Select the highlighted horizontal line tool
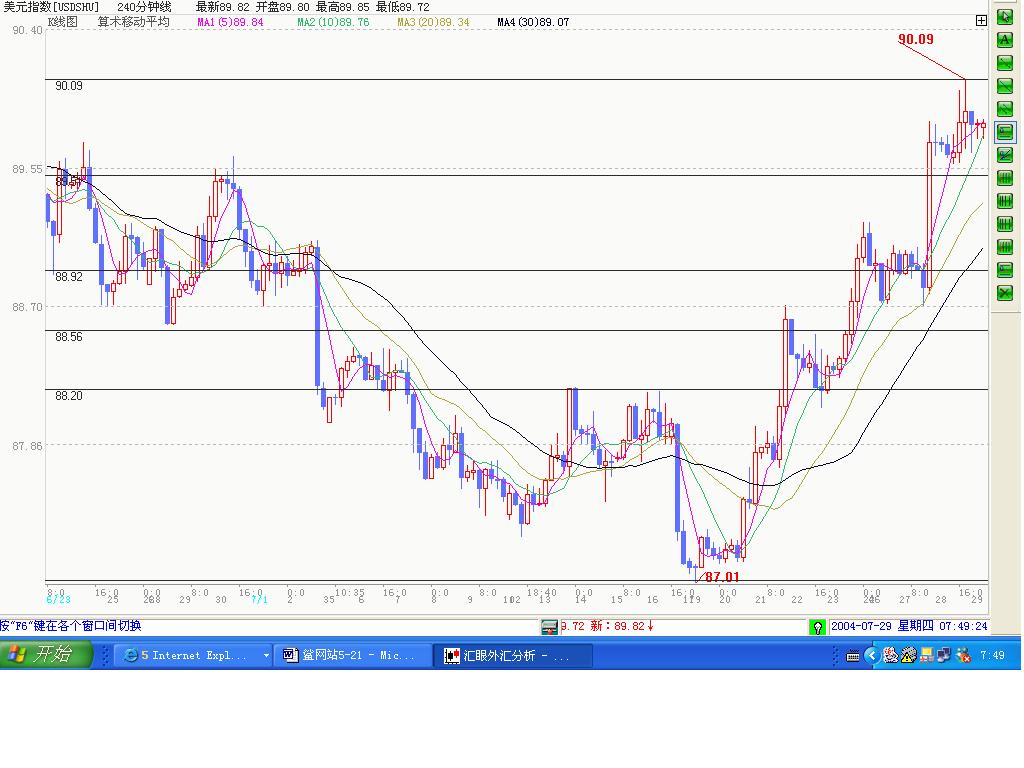Screen dimensions: 1024x768 [1005, 132]
